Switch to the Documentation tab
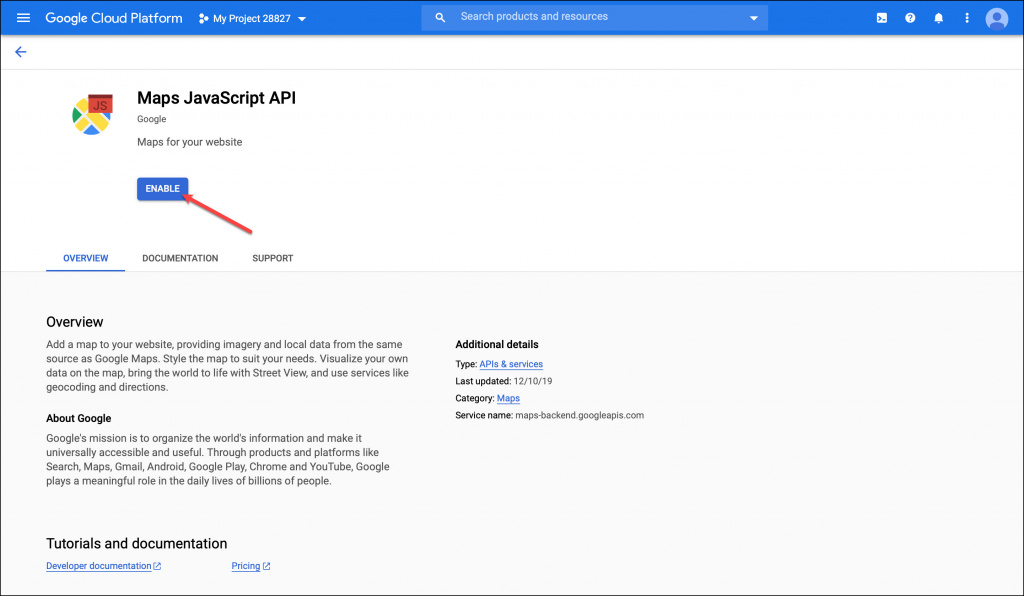 click(x=180, y=258)
